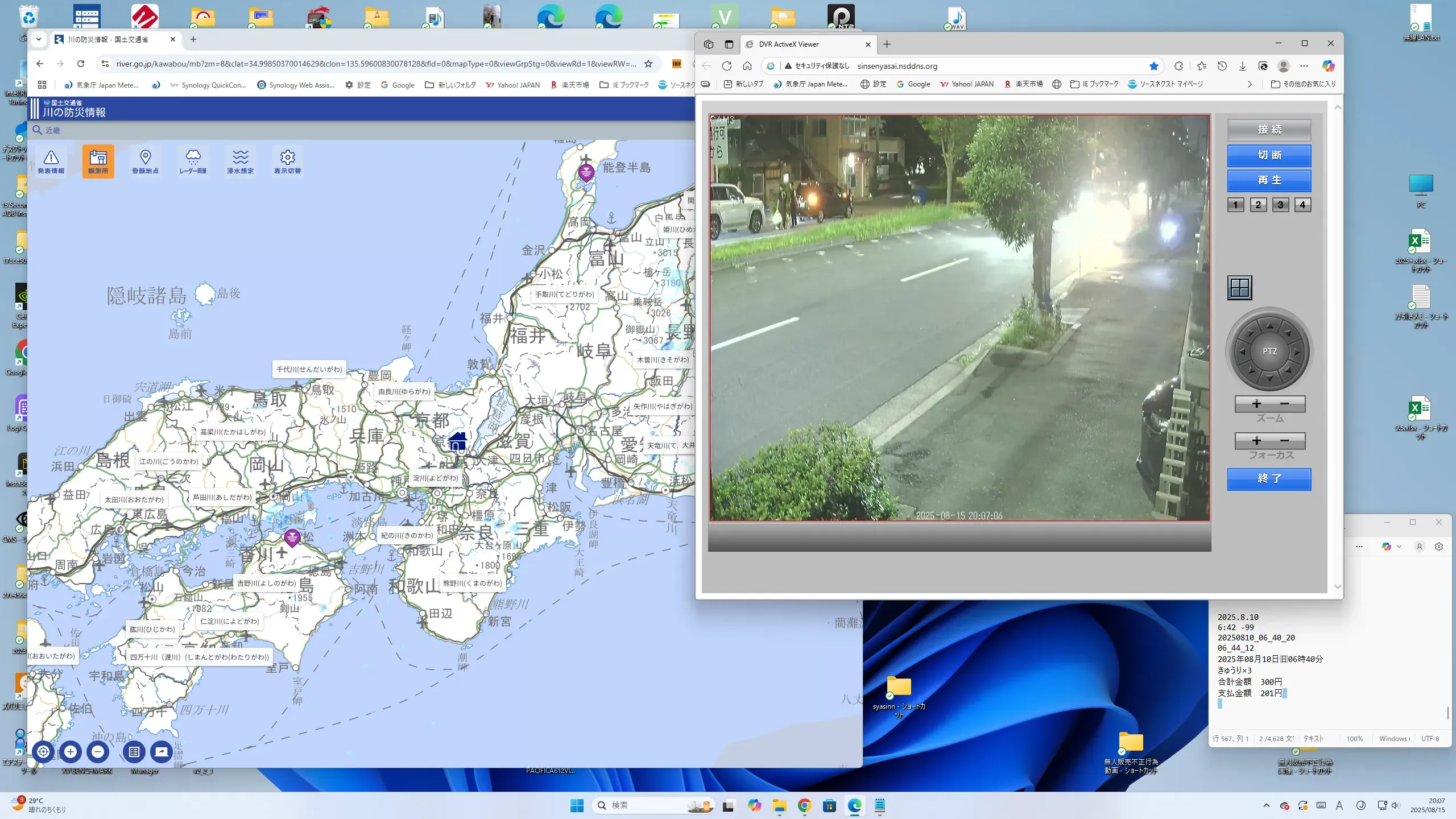Image resolution: width=1456 pixels, height=819 pixels.
Task: Select camera channel 1 button
Action: coord(1235,205)
